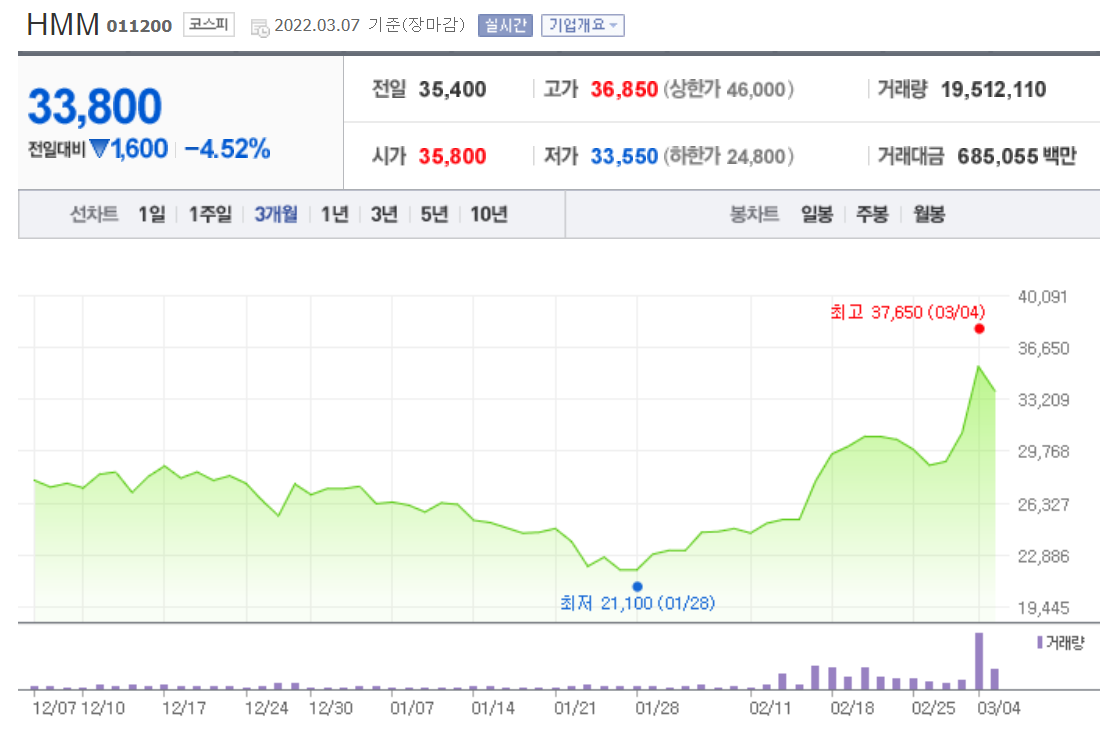
Task: Click the HMM stock name heading
Action: pyautogui.click(x=62, y=25)
